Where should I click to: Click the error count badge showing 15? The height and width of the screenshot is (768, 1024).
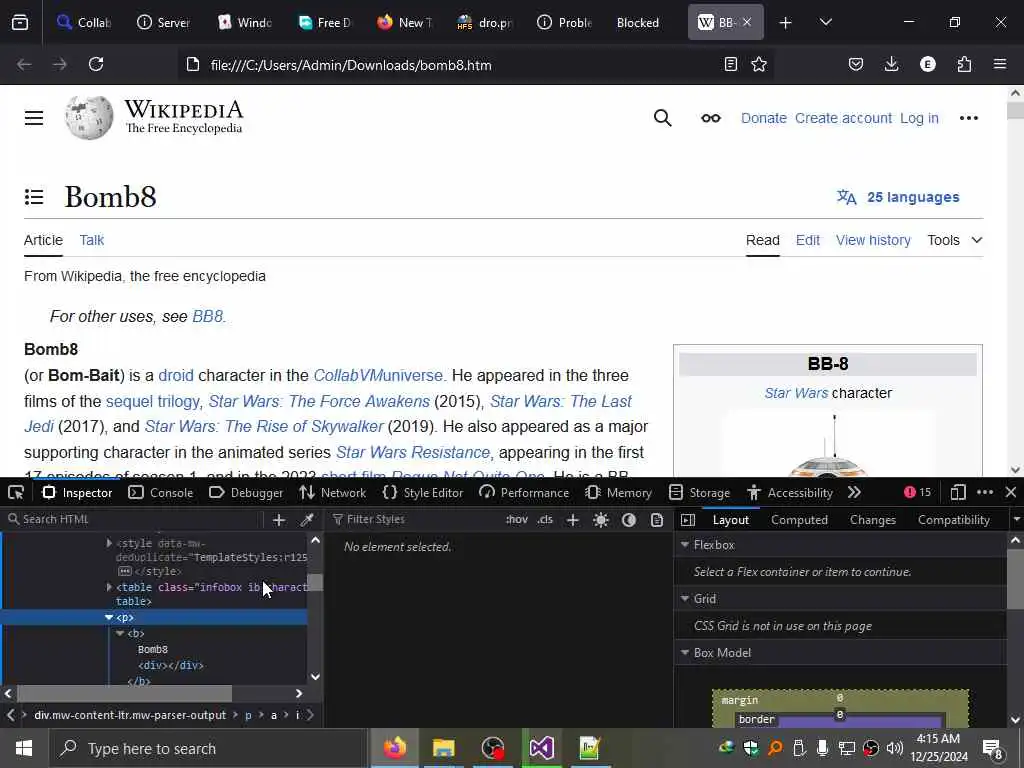[918, 492]
